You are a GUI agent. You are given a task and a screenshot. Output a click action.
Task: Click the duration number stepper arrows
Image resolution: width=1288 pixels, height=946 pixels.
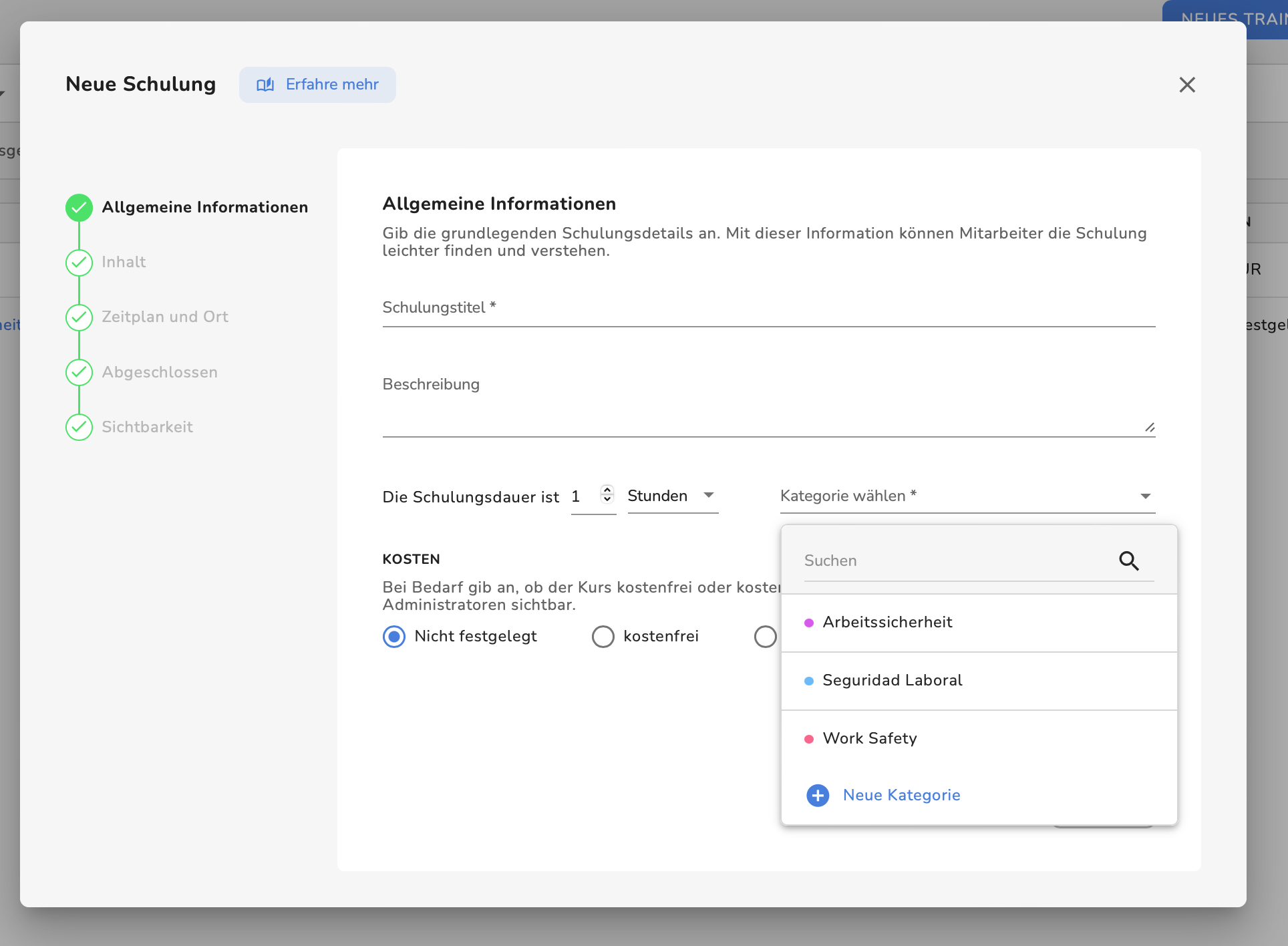(x=607, y=494)
